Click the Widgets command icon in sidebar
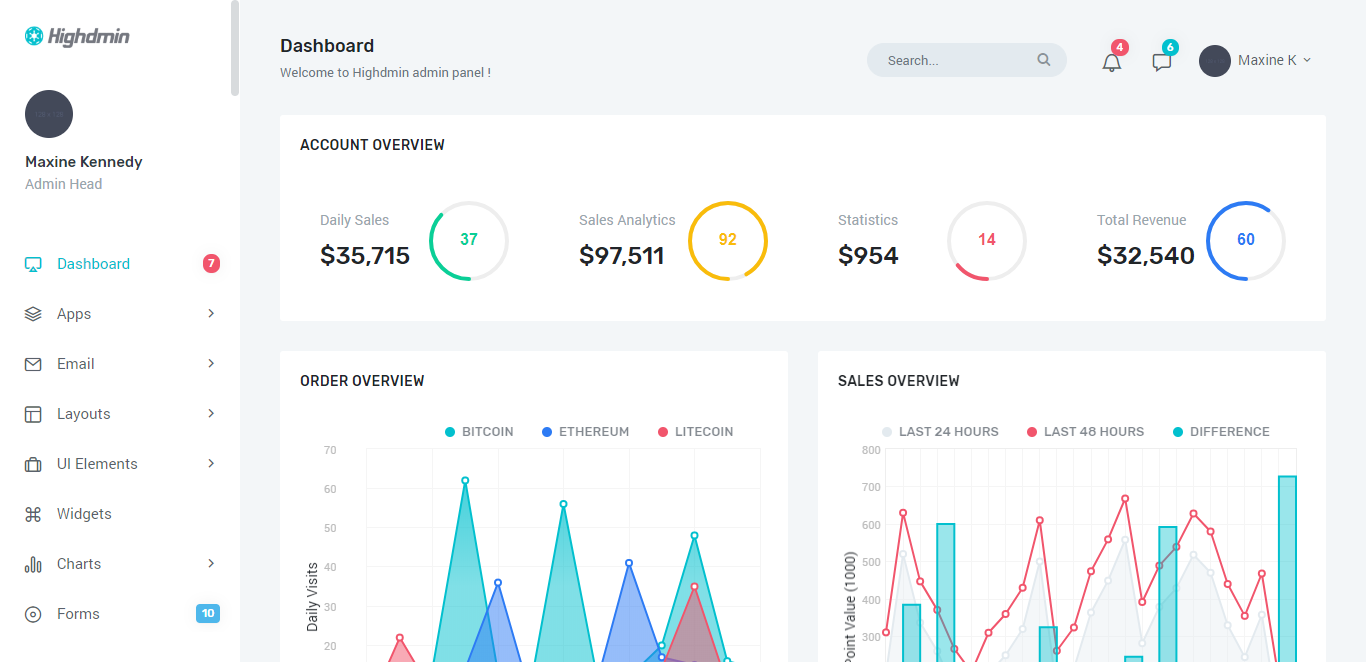 point(33,514)
